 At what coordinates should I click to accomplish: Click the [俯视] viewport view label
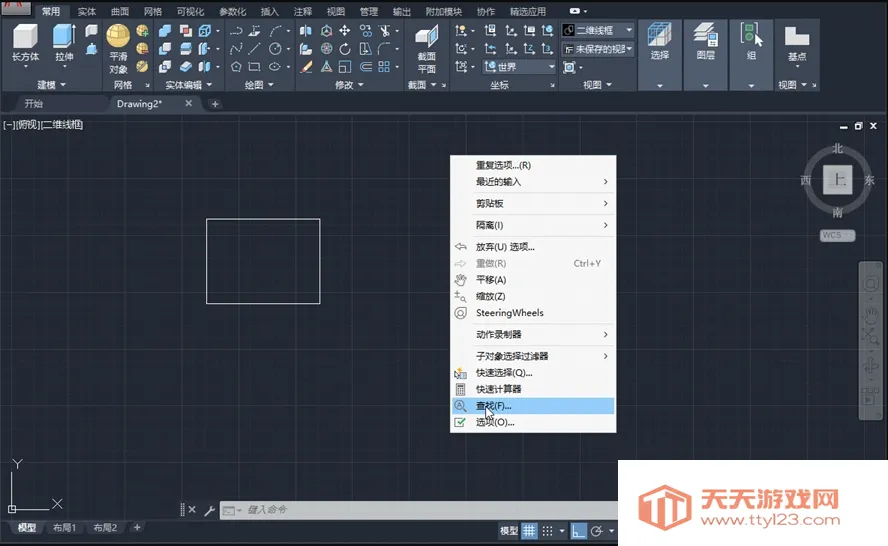[x=28, y=125]
